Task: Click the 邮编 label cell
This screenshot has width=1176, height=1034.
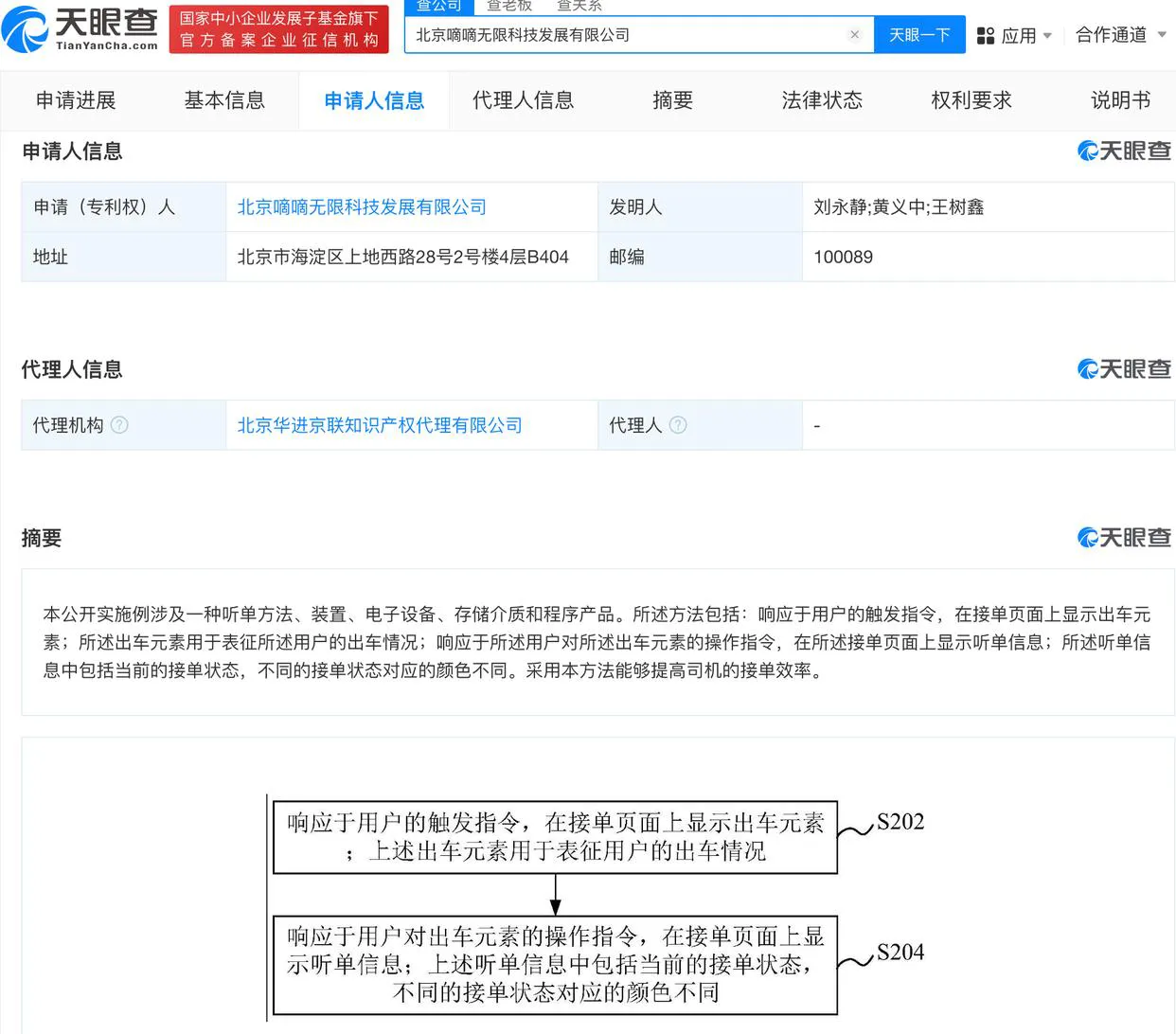Action: (x=700, y=257)
